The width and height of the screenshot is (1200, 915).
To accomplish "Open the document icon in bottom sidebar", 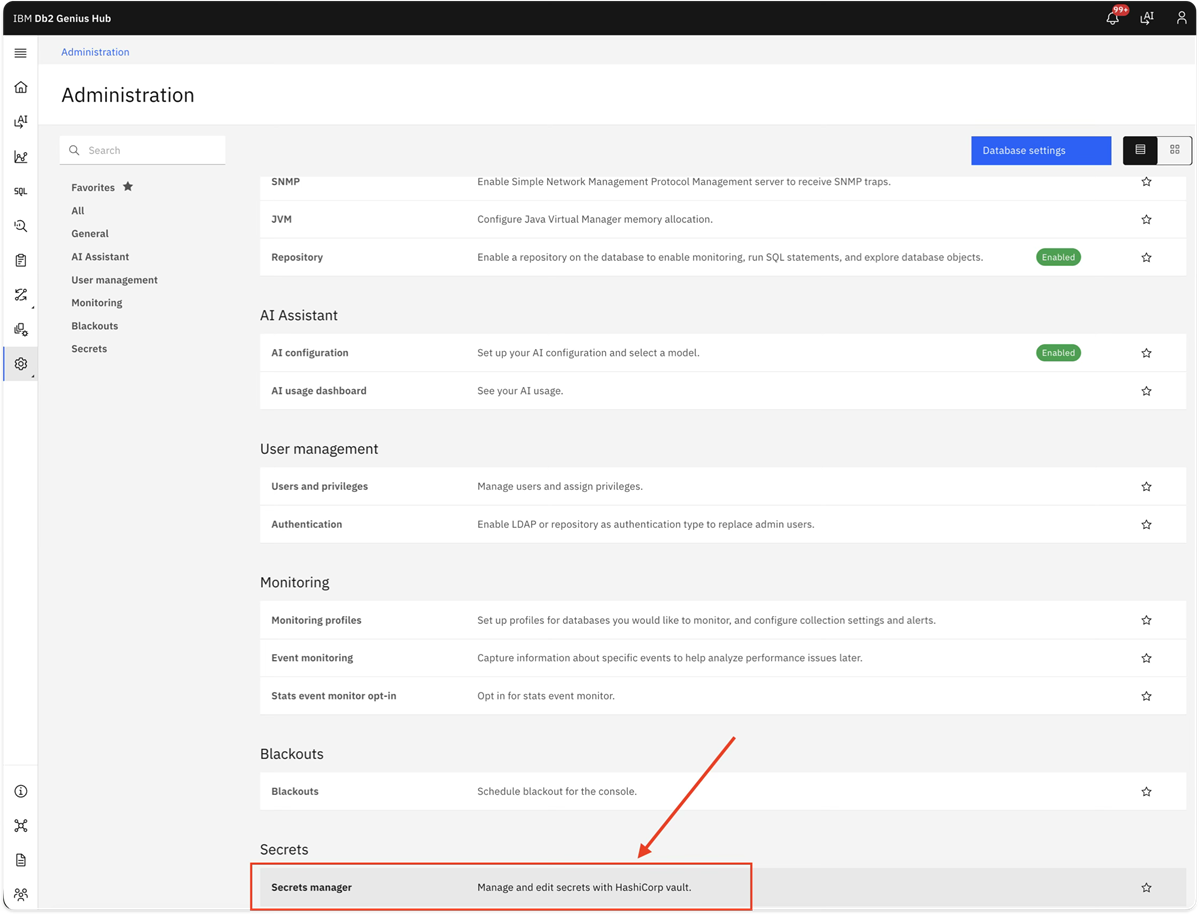I will coord(20,860).
